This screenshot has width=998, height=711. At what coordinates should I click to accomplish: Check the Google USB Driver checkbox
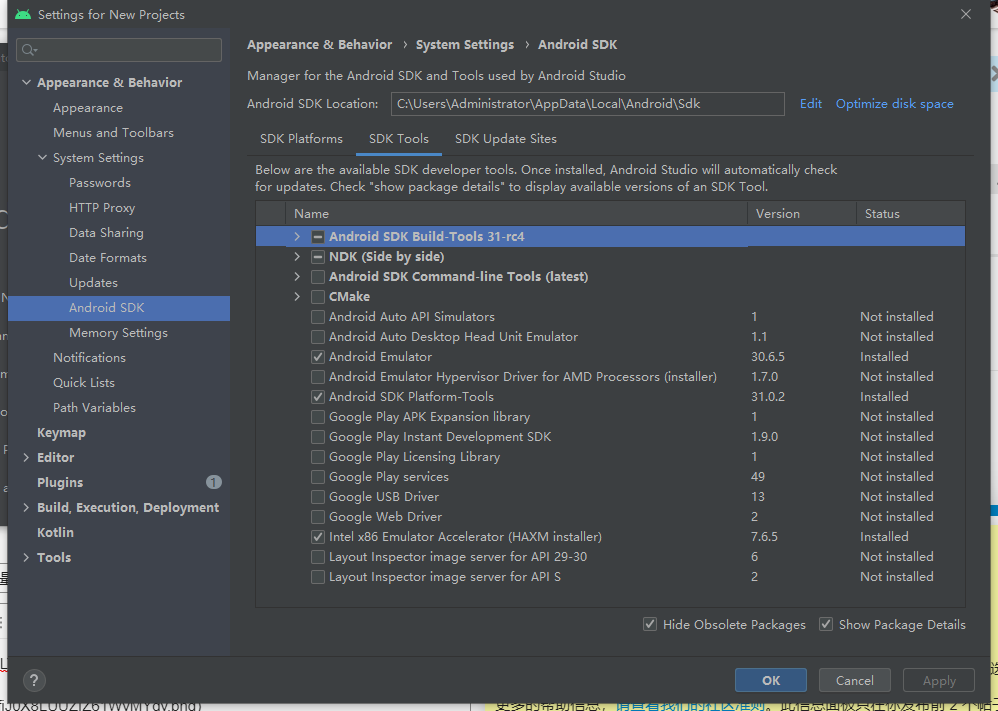click(x=318, y=496)
